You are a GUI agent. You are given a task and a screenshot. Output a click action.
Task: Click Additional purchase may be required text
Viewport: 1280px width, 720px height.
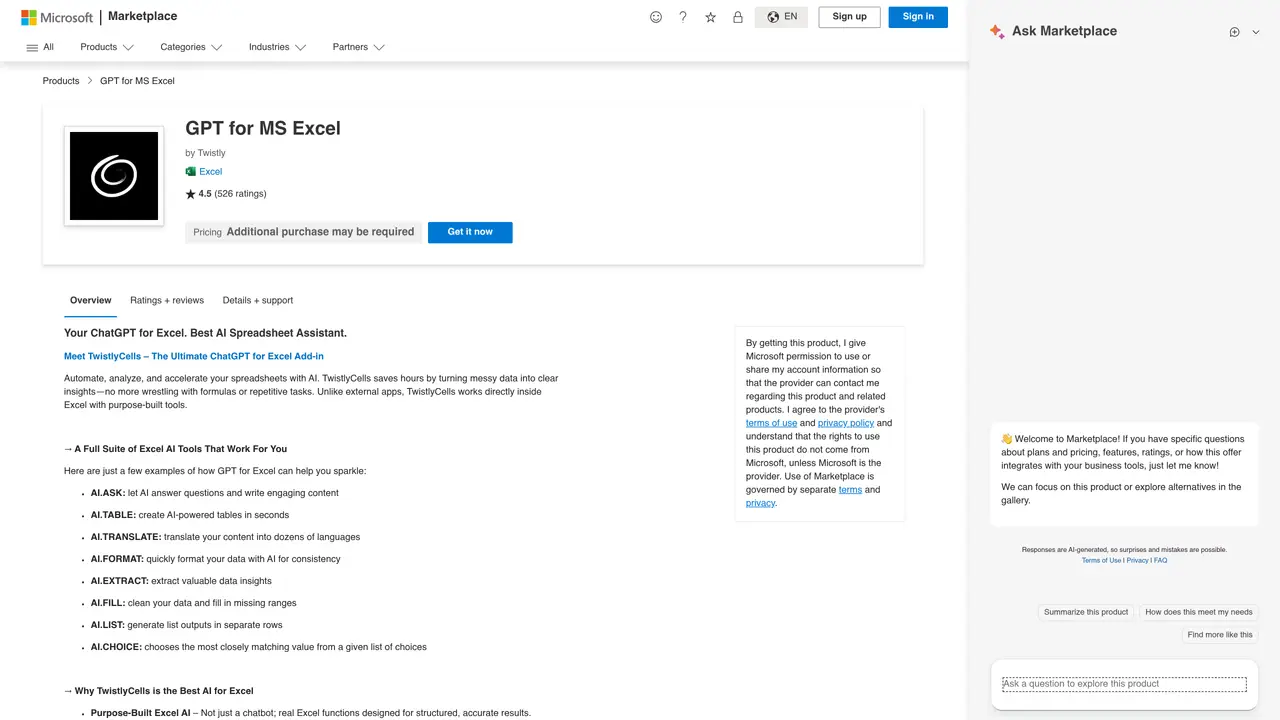[x=320, y=232]
